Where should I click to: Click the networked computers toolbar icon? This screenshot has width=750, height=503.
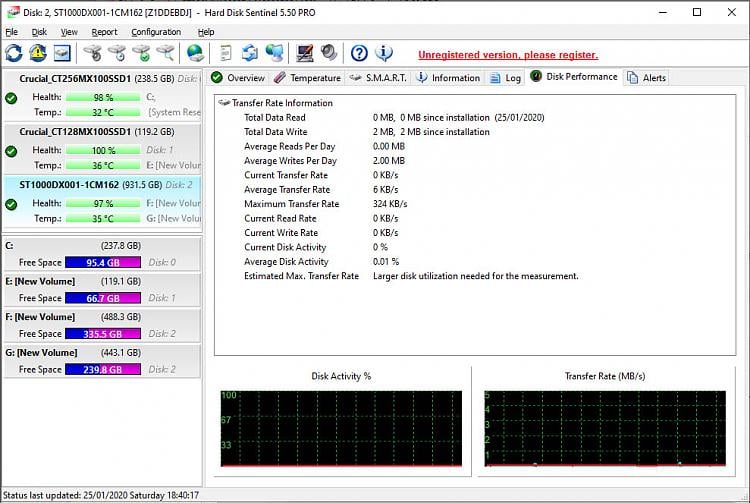pos(274,53)
